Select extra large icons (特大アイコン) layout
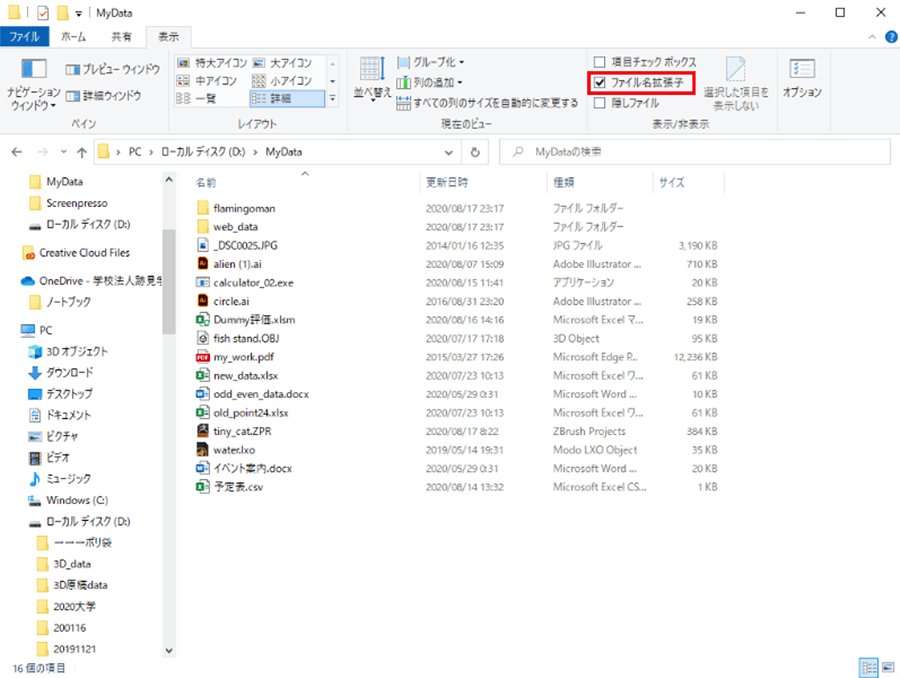This screenshot has height=678, width=900. [x=212, y=63]
